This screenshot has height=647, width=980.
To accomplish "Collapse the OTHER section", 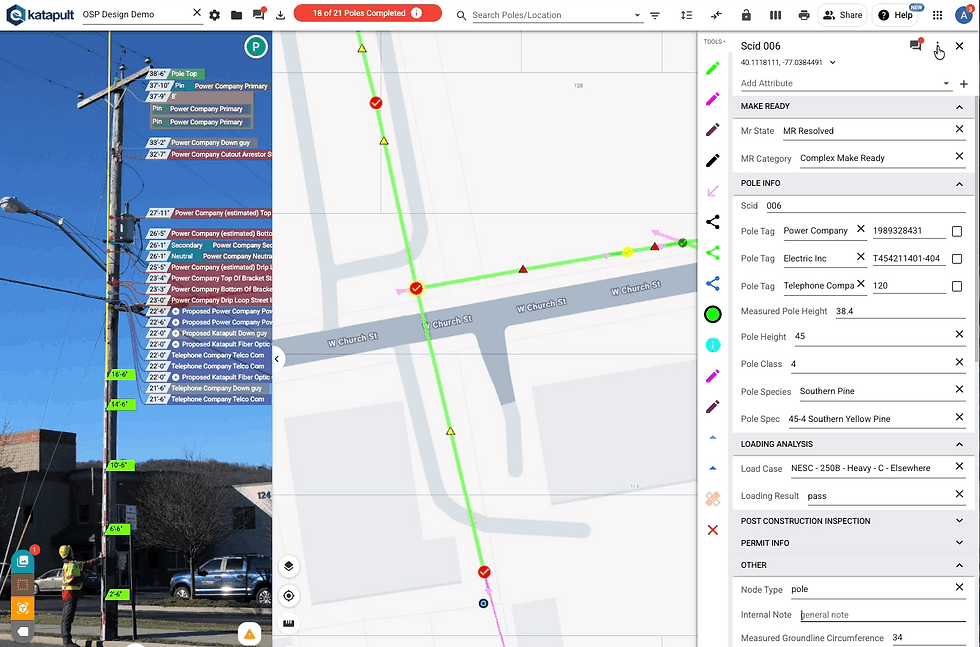I will click(x=959, y=565).
